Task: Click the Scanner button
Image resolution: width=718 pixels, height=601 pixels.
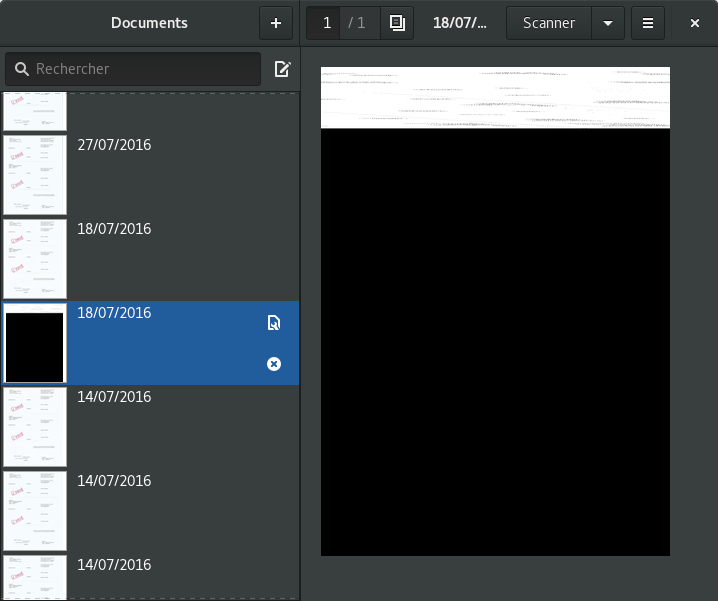Action: tap(549, 23)
